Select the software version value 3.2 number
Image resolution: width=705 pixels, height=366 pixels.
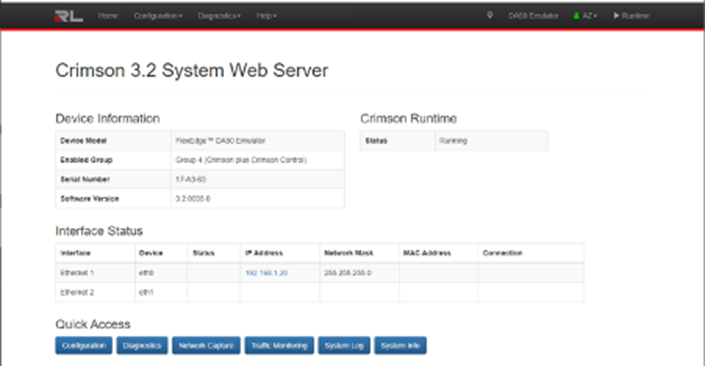tap(258, 199)
